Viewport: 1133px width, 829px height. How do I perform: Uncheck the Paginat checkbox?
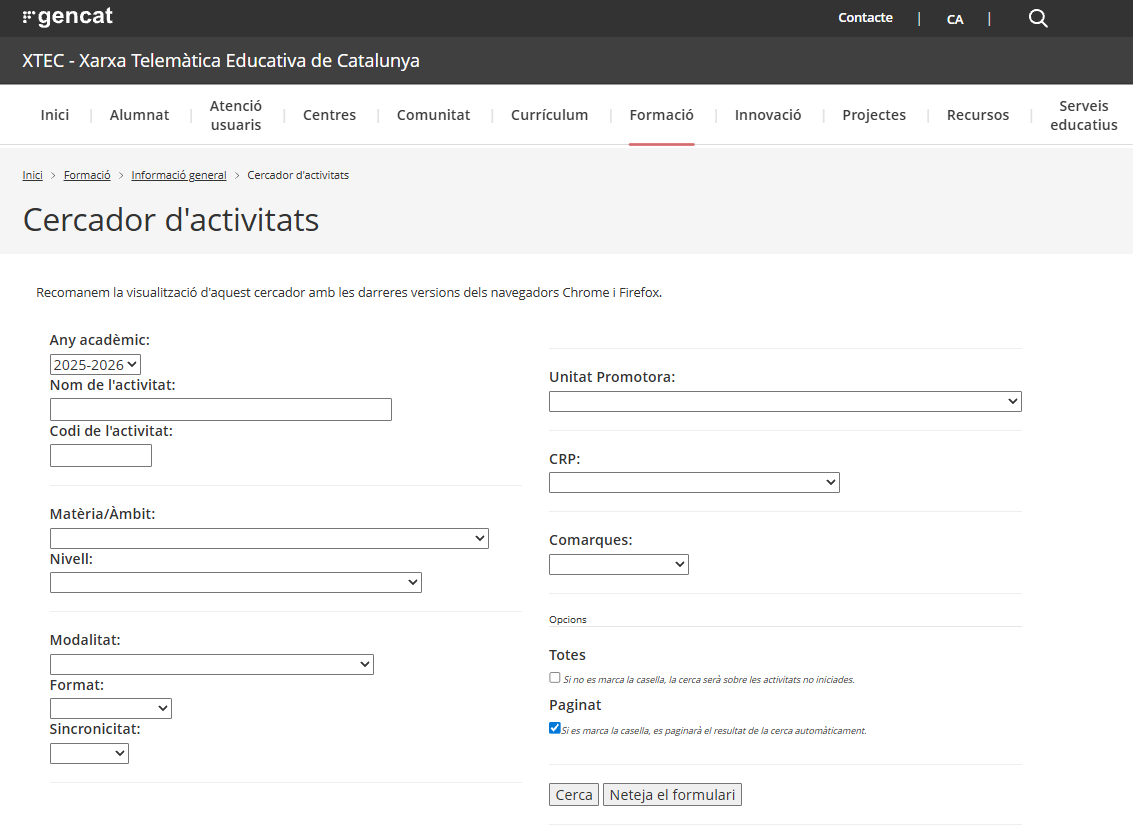click(x=555, y=728)
